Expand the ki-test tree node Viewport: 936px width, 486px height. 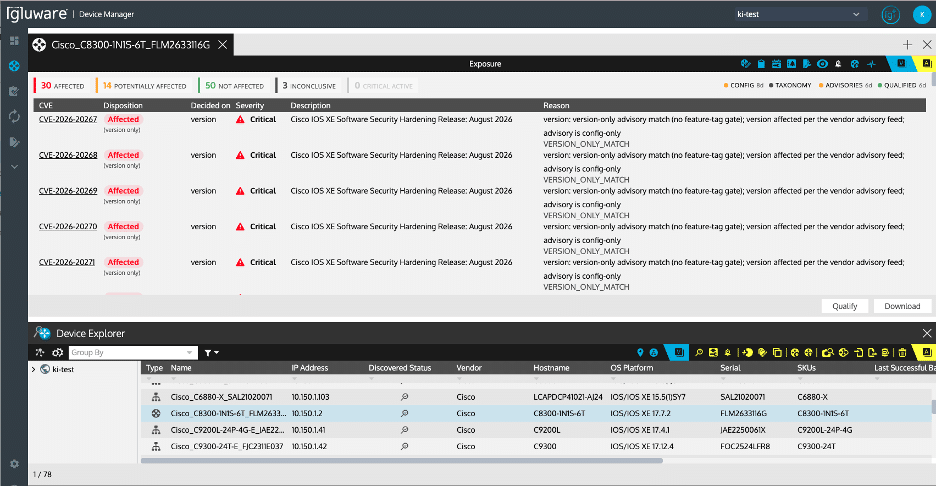pyautogui.click(x=33, y=369)
